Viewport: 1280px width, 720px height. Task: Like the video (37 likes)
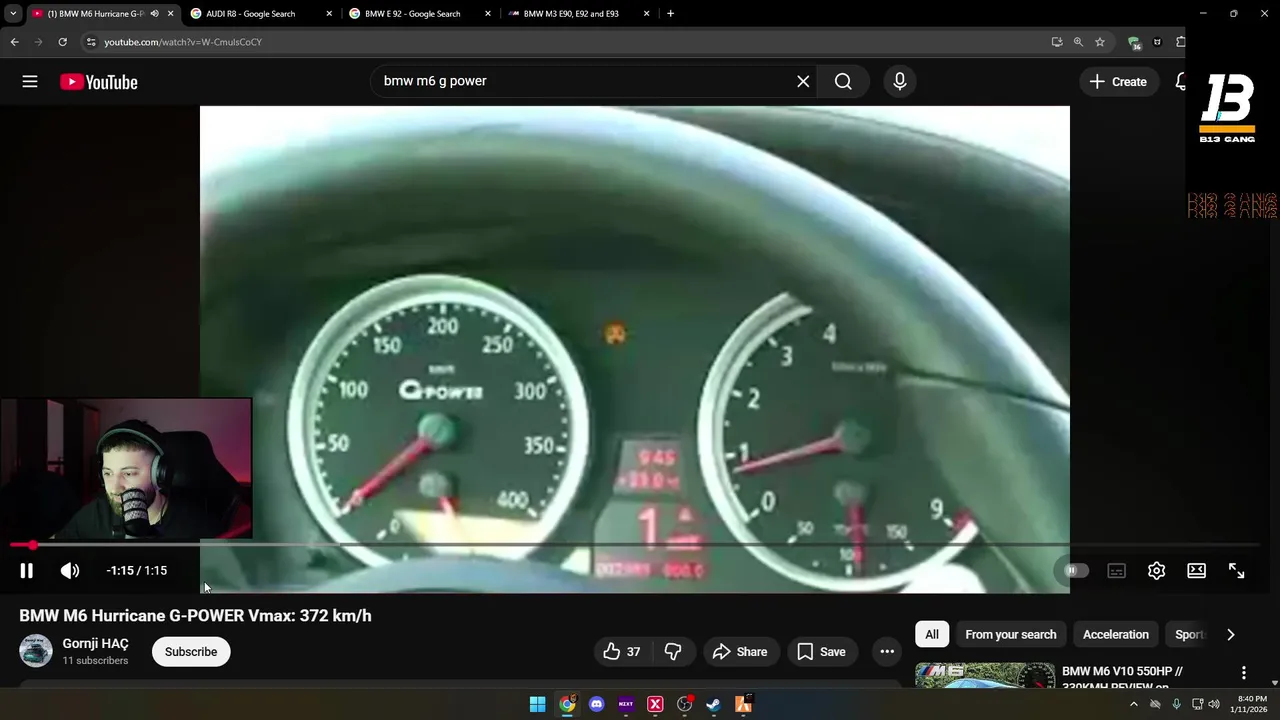point(621,652)
